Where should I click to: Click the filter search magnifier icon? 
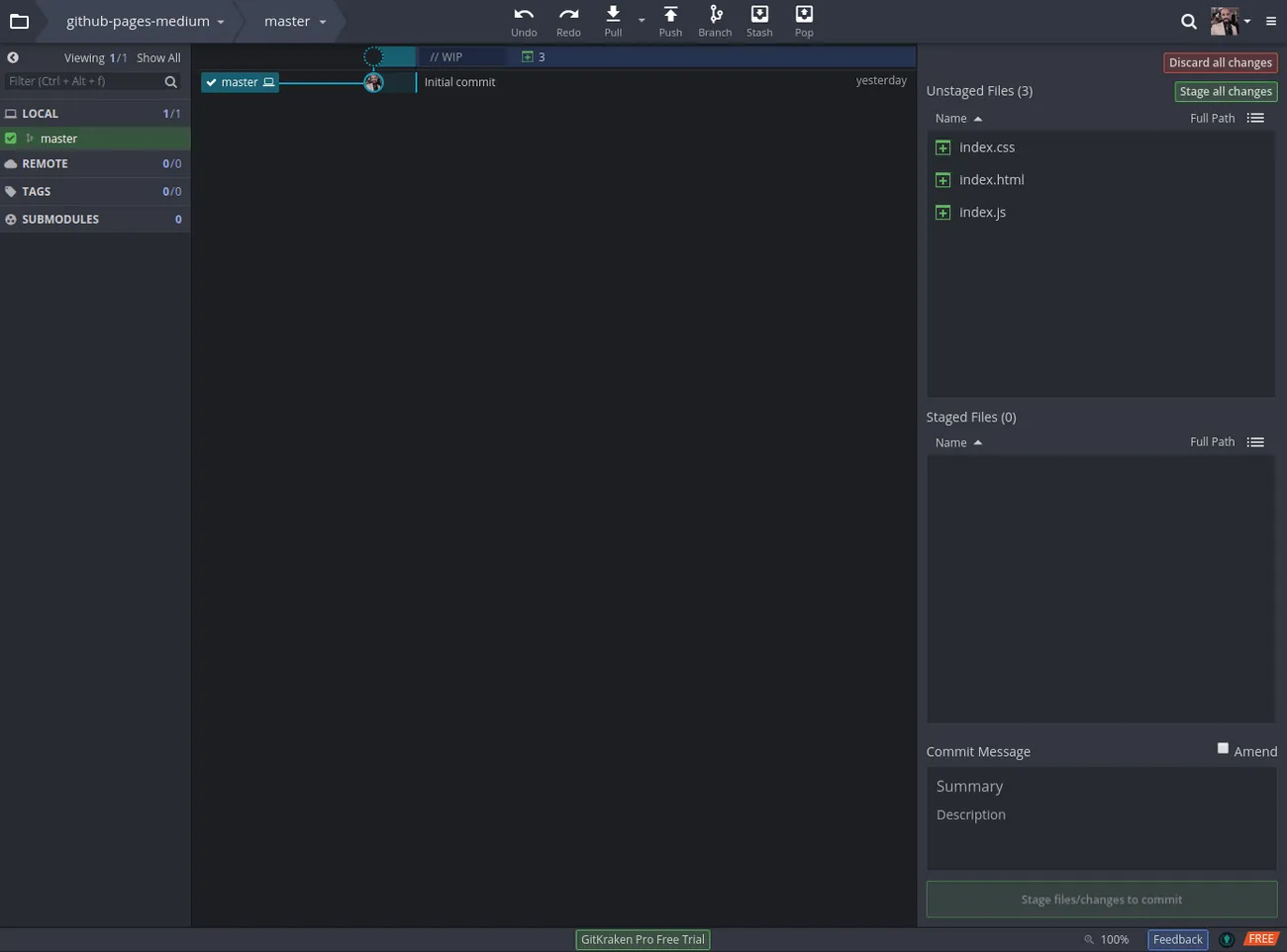click(170, 82)
